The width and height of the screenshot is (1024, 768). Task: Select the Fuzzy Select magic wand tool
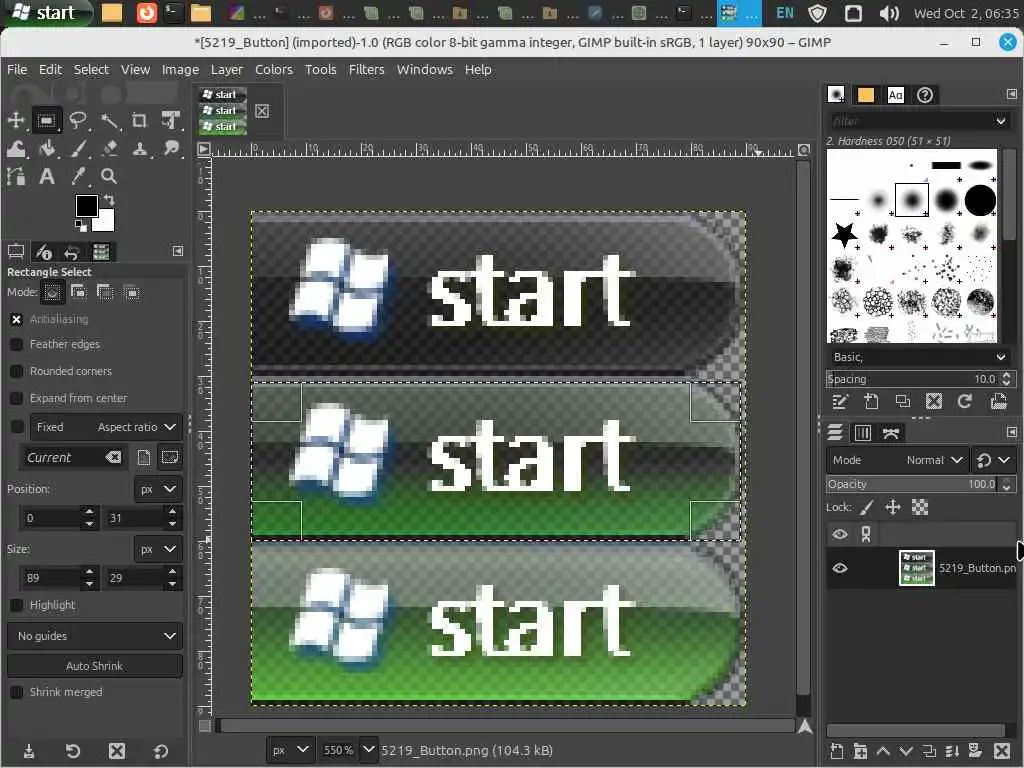[109, 120]
